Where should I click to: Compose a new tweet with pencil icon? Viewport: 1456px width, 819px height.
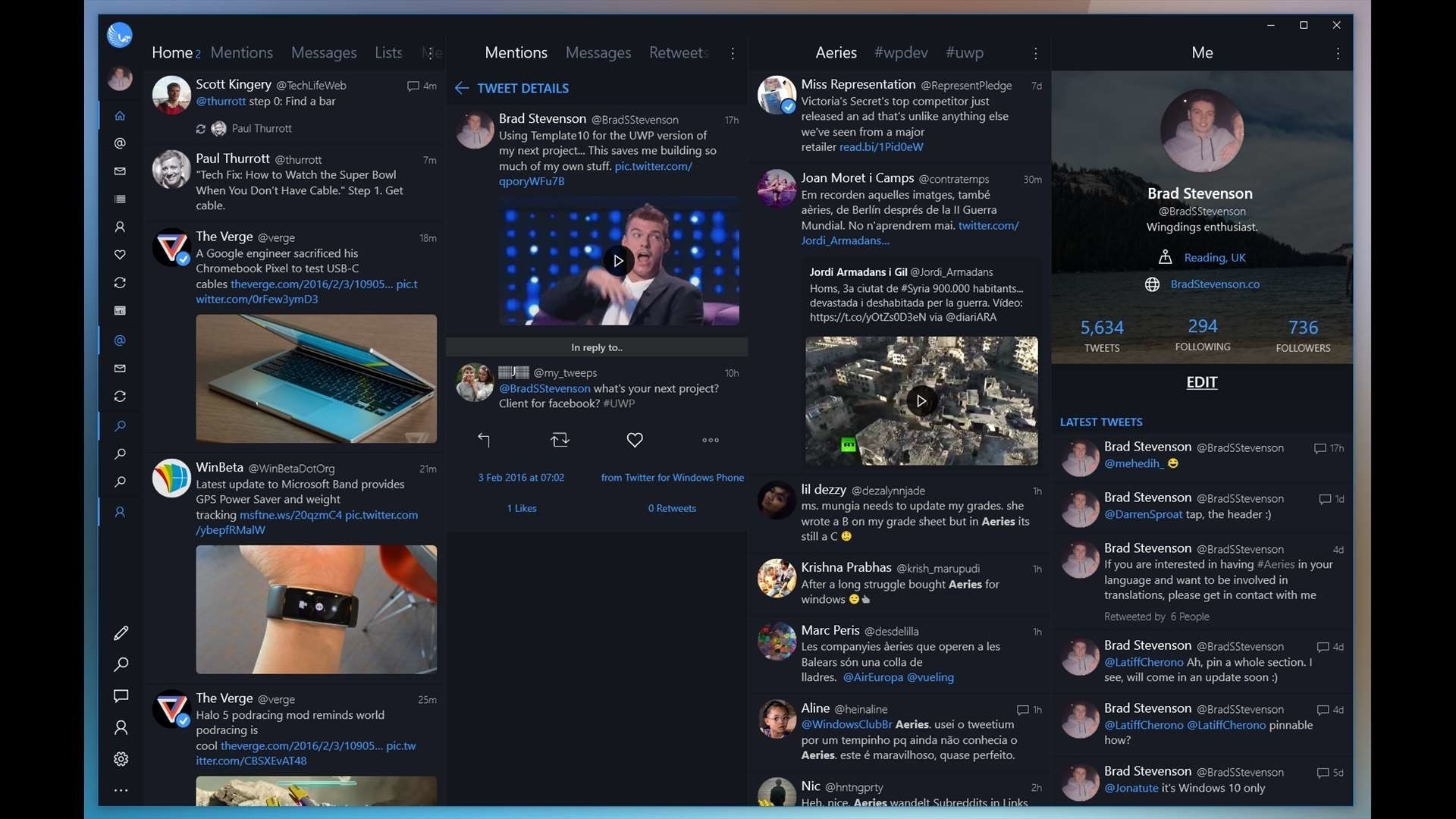(121, 632)
